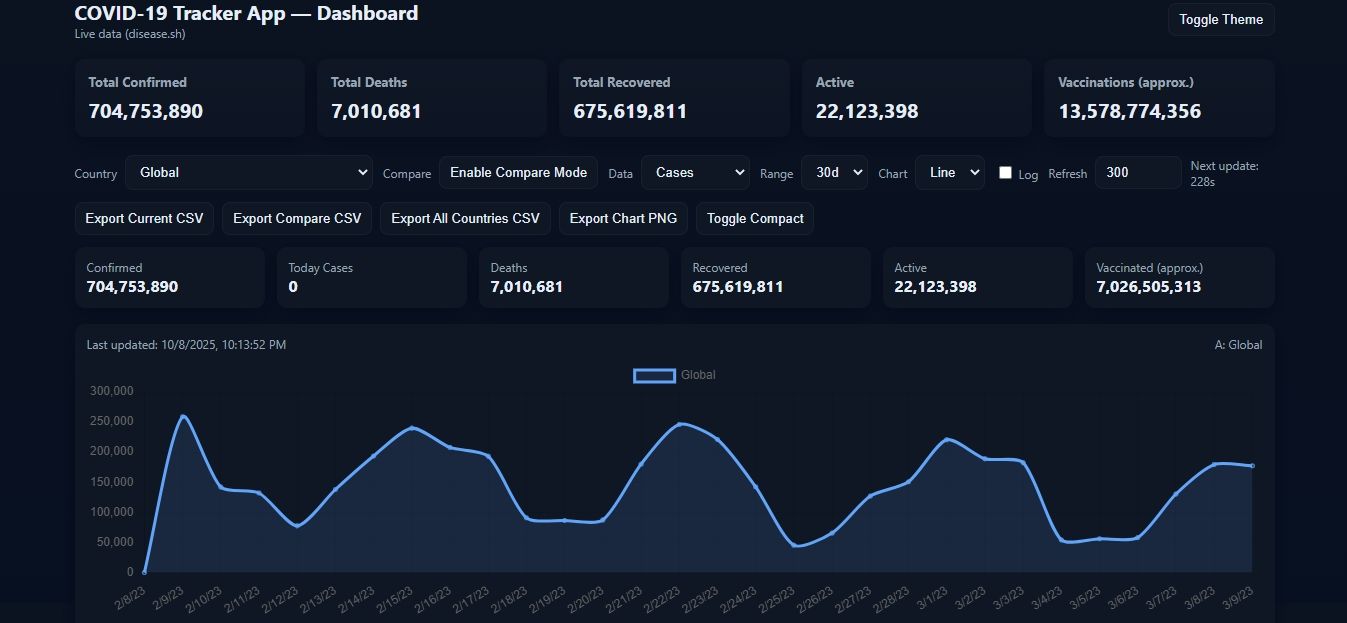This screenshot has height=623, width=1347.
Task: Enable the Log scale checkbox
Action: coord(1005,173)
